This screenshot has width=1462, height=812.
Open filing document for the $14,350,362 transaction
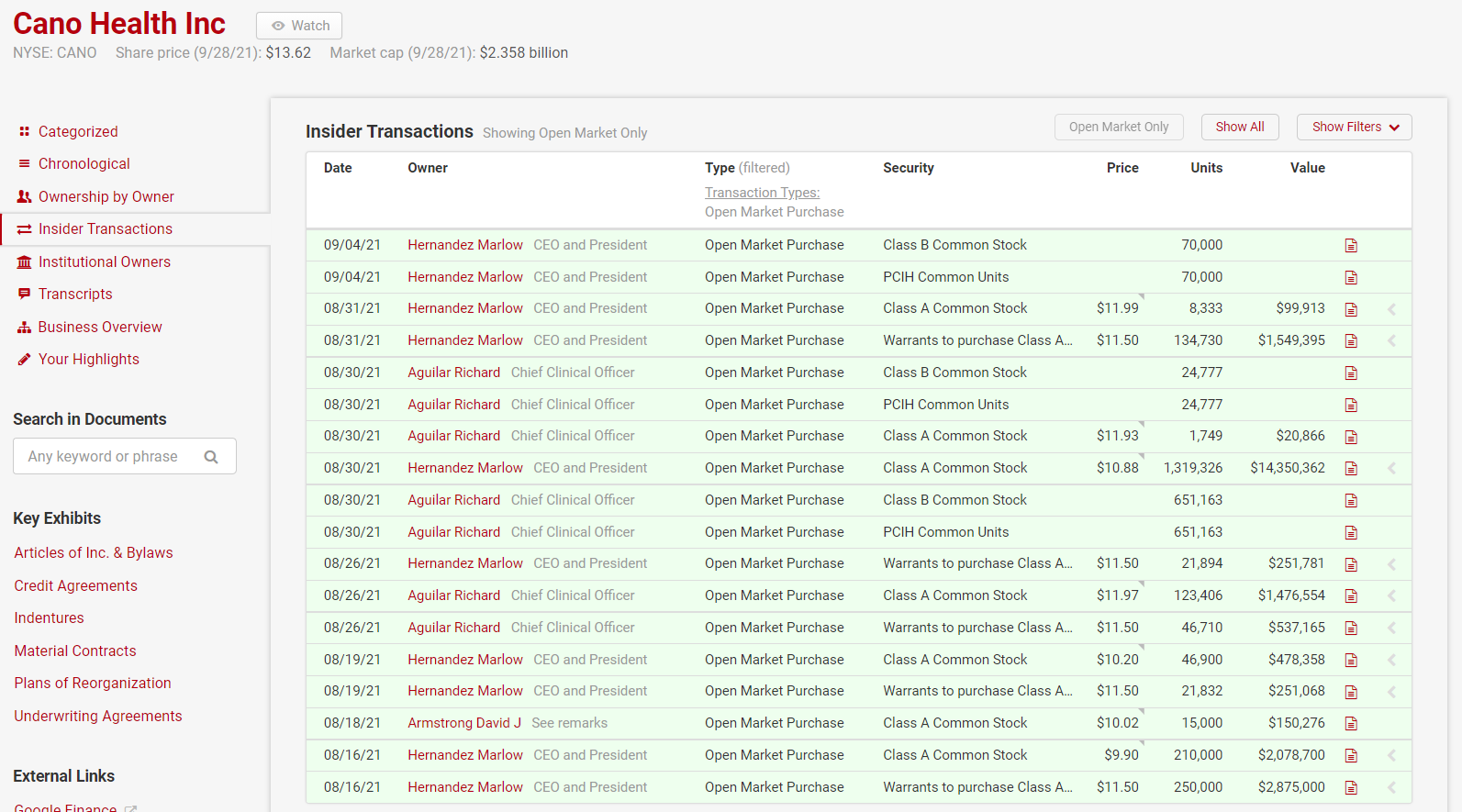pos(1351,468)
